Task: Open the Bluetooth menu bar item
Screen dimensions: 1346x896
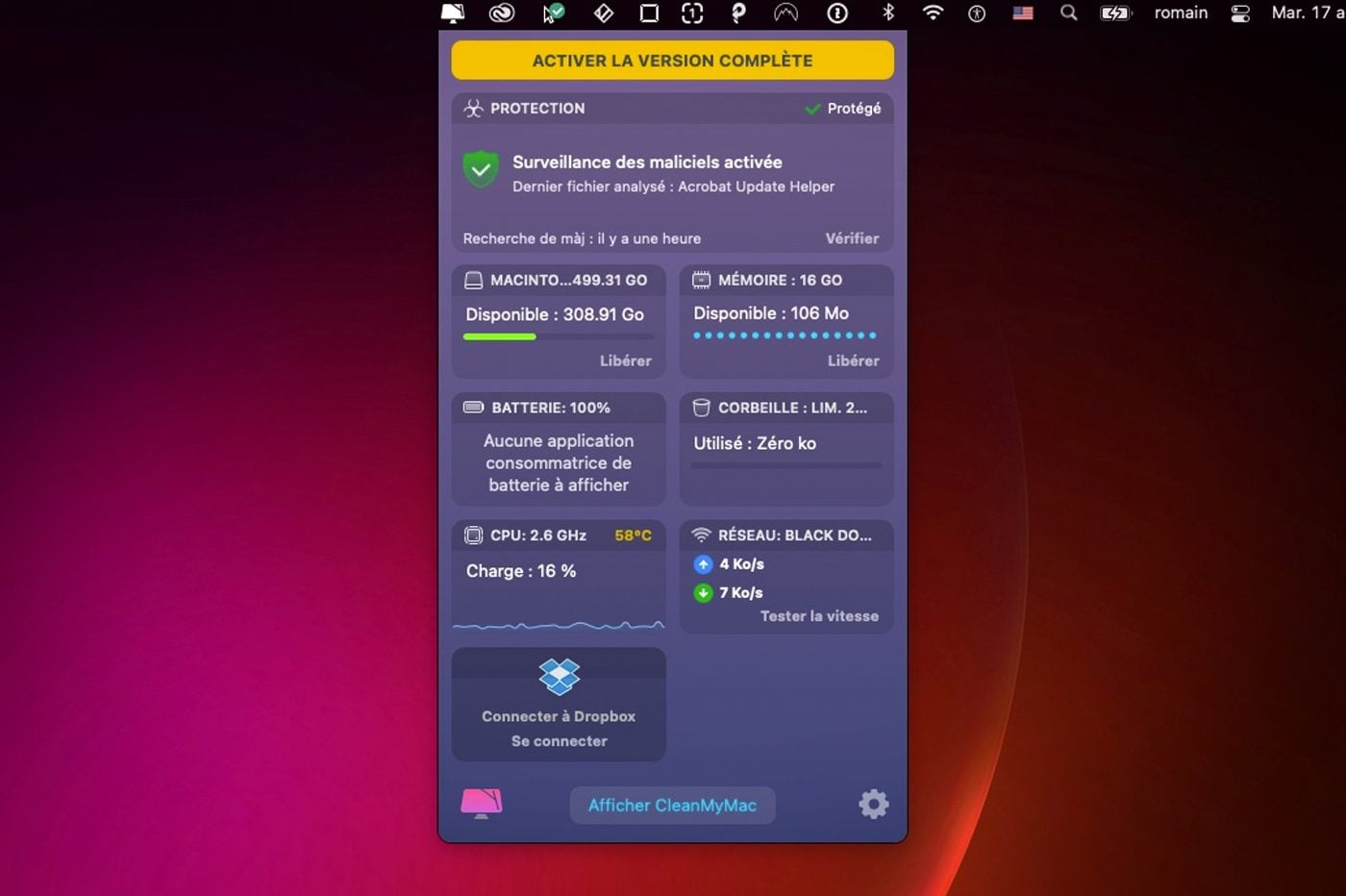Action: 887,13
